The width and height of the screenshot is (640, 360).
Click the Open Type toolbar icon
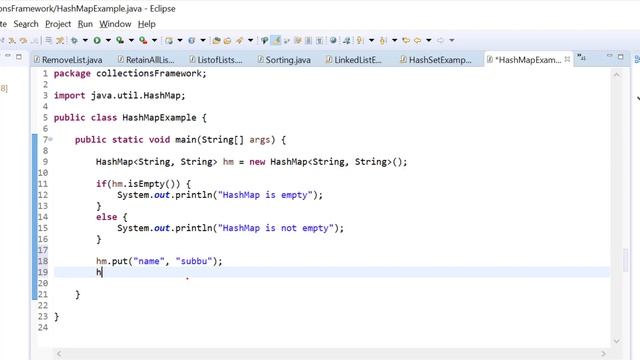tap(216, 40)
